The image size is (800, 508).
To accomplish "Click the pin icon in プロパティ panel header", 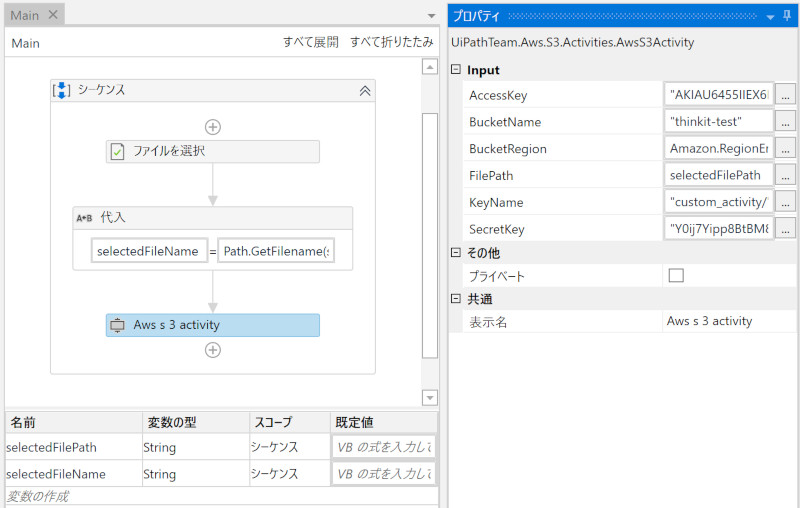I will (x=787, y=17).
